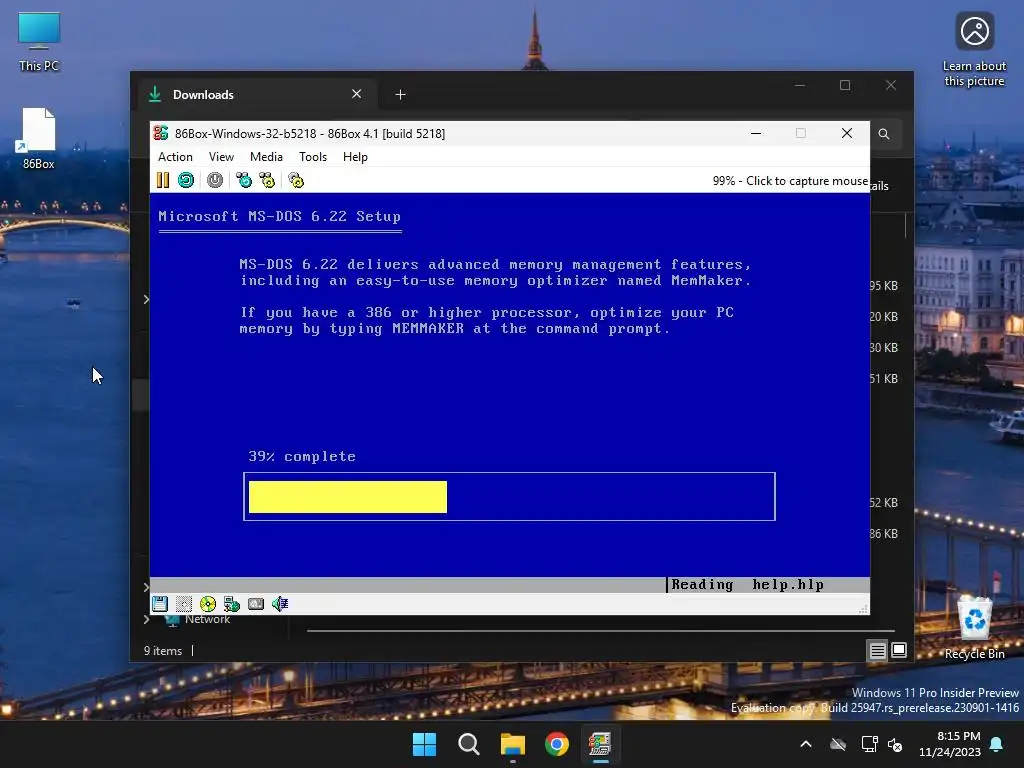
Task: Click the CD-ROM drive status icon
Action: coord(208,604)
